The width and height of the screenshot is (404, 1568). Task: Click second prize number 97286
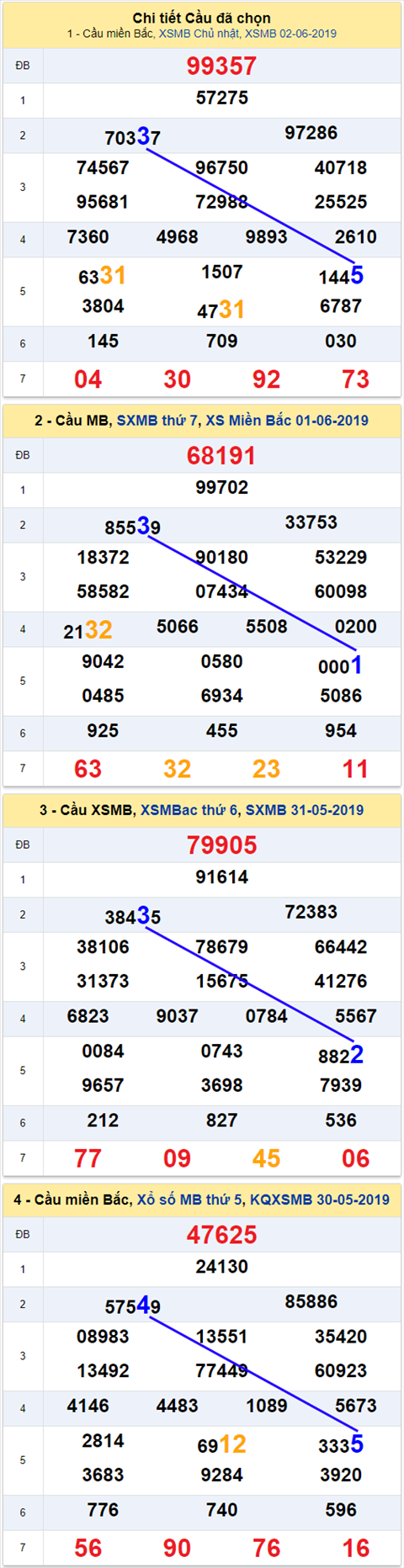[x=311, y=133]
